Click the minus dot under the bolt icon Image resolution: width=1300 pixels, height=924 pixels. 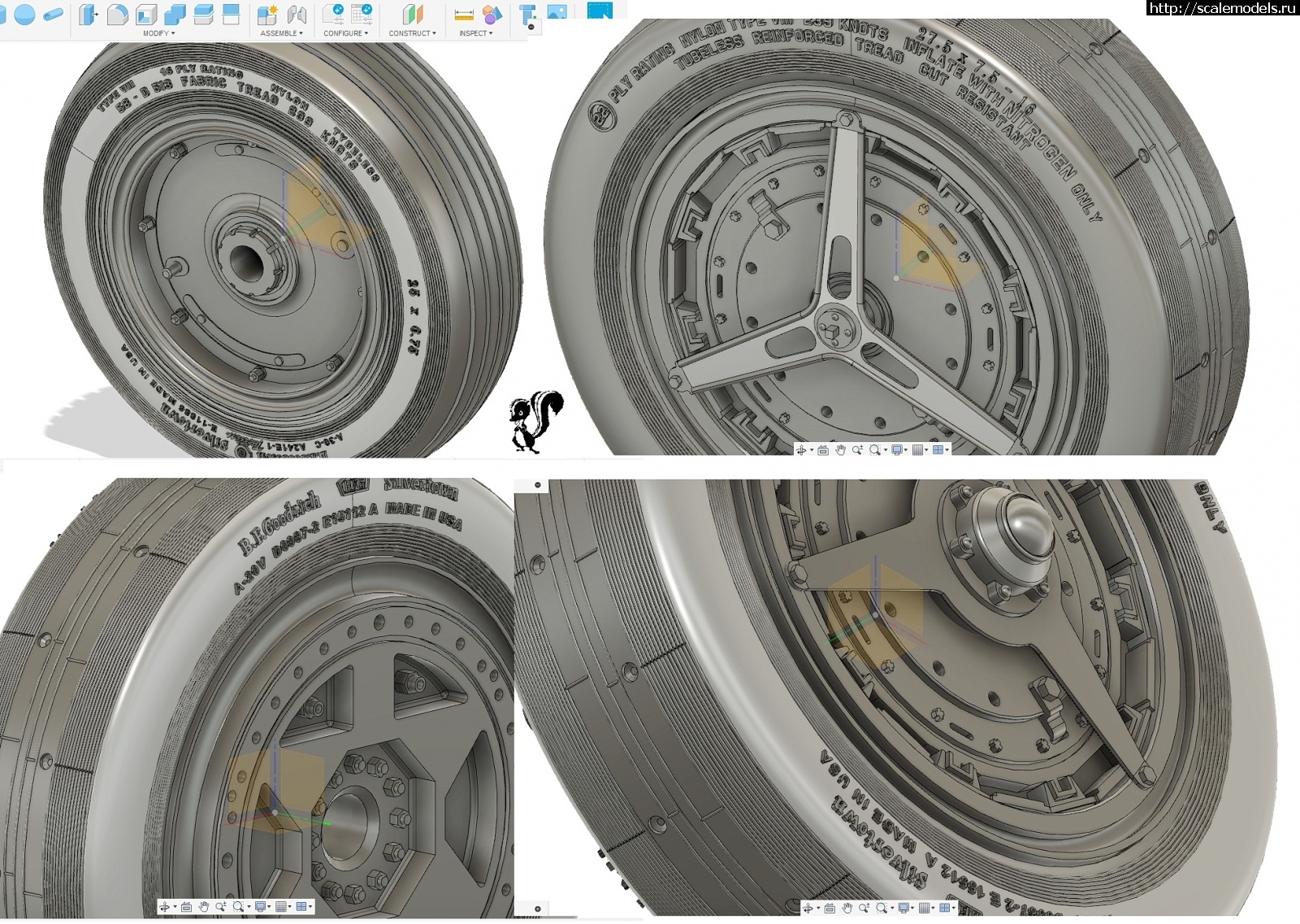[x=531, y=27]
